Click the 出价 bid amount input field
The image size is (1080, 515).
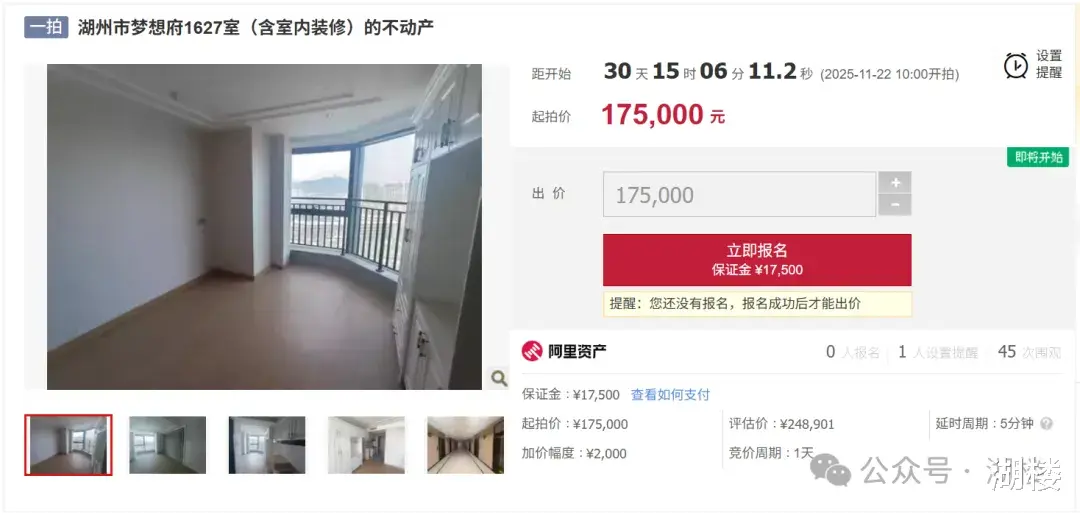click(739, 195)
